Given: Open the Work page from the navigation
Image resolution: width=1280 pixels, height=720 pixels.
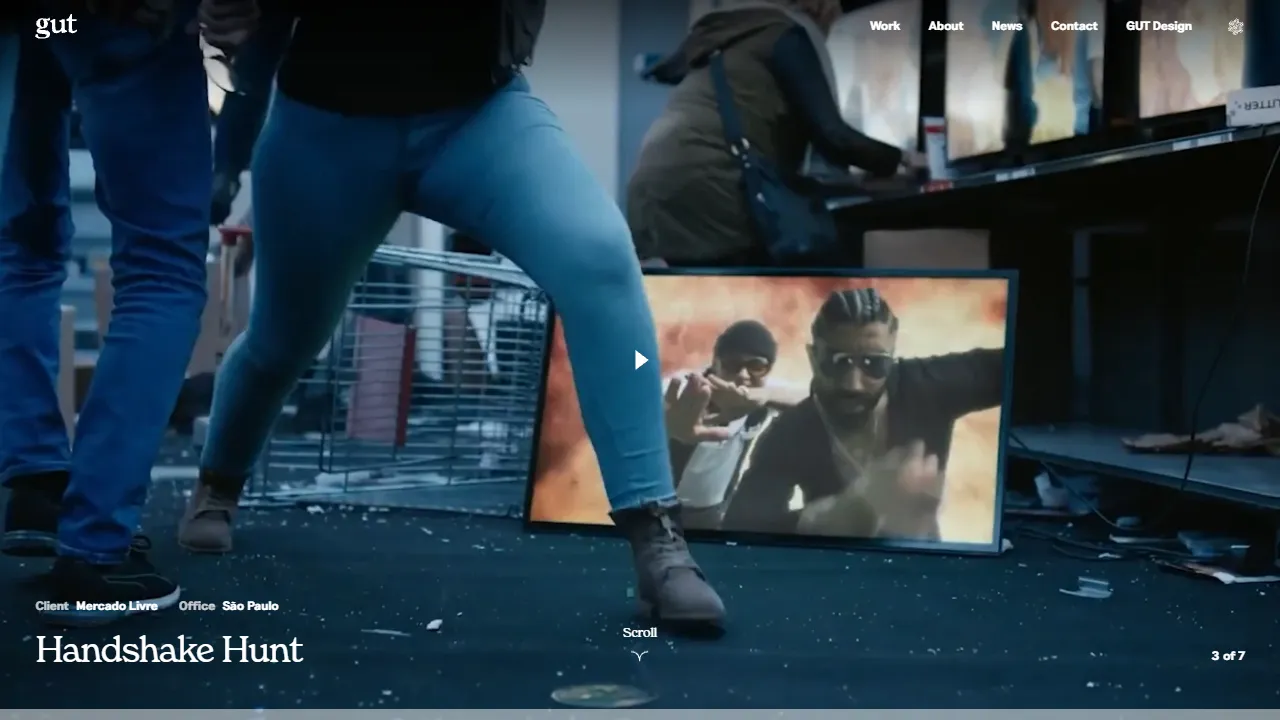Looking at the screenshot, I should point(884,26).
